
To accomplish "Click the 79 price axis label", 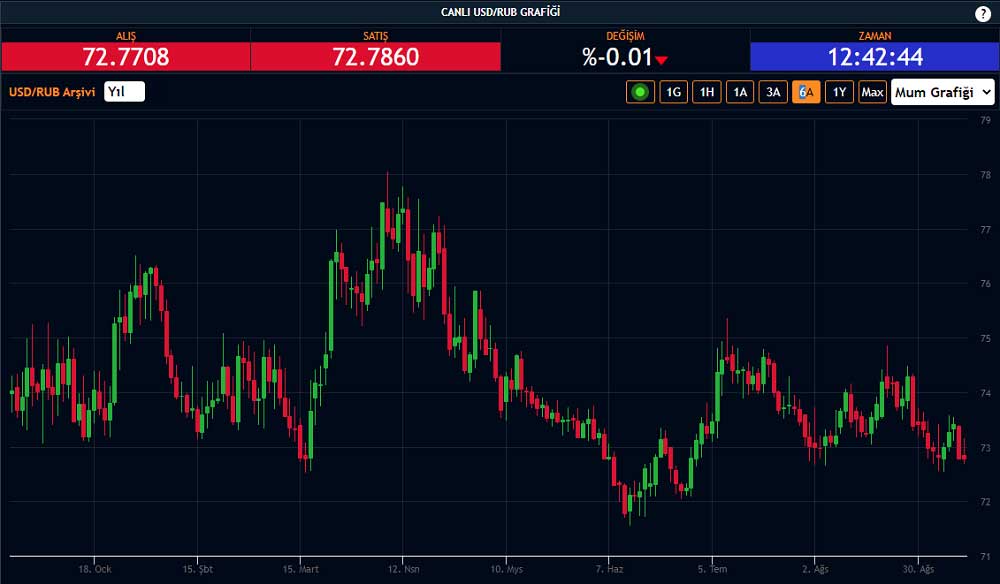I will coord(985,120).
